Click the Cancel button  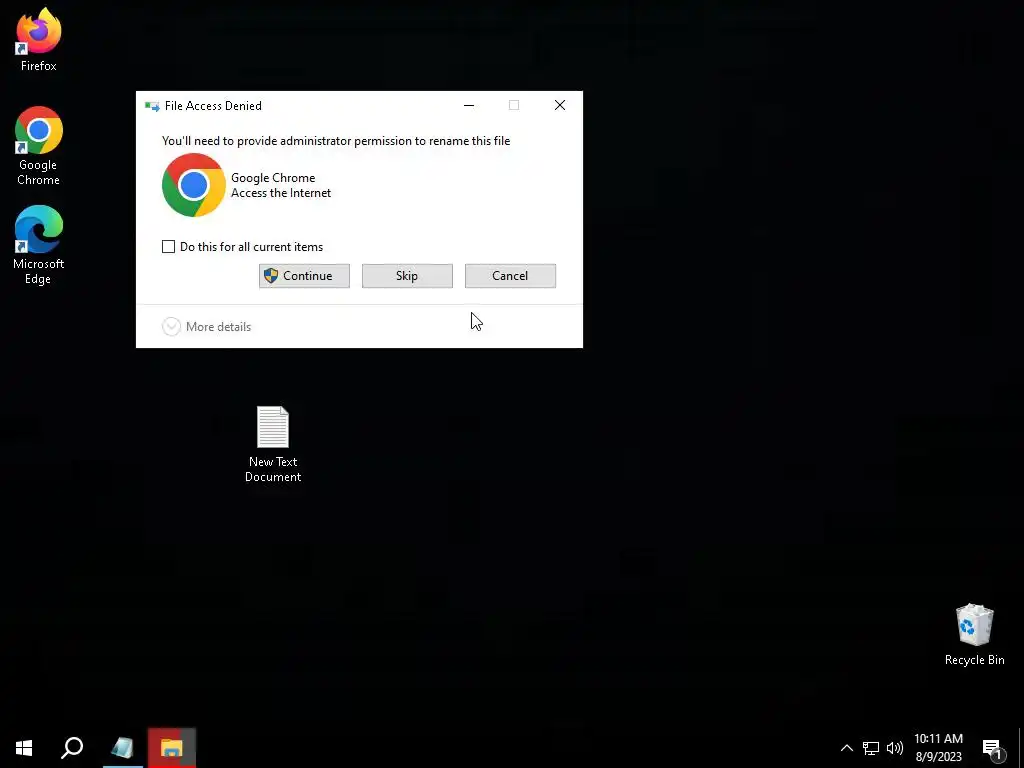coord(510,276)
